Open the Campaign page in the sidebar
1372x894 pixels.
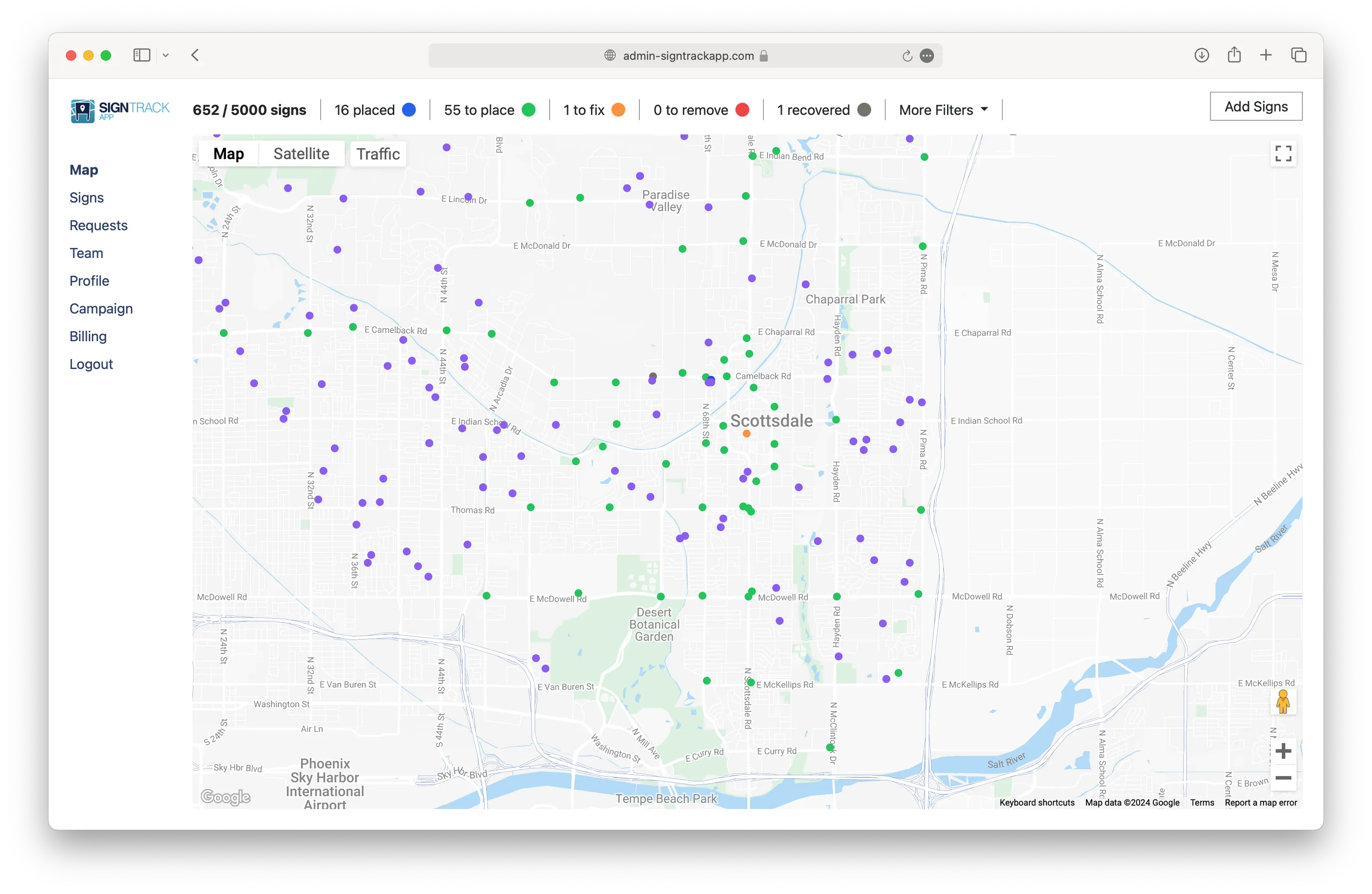(x=101, y=308)
